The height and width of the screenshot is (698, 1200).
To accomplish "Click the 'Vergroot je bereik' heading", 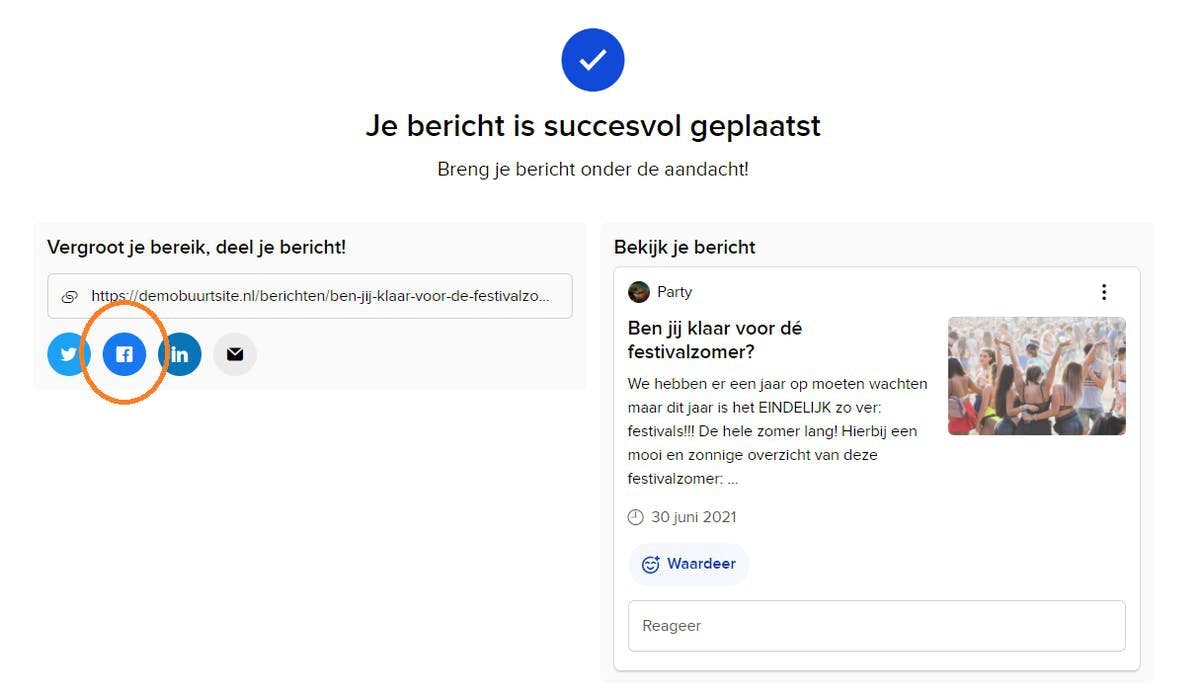I will click(196, 247).
